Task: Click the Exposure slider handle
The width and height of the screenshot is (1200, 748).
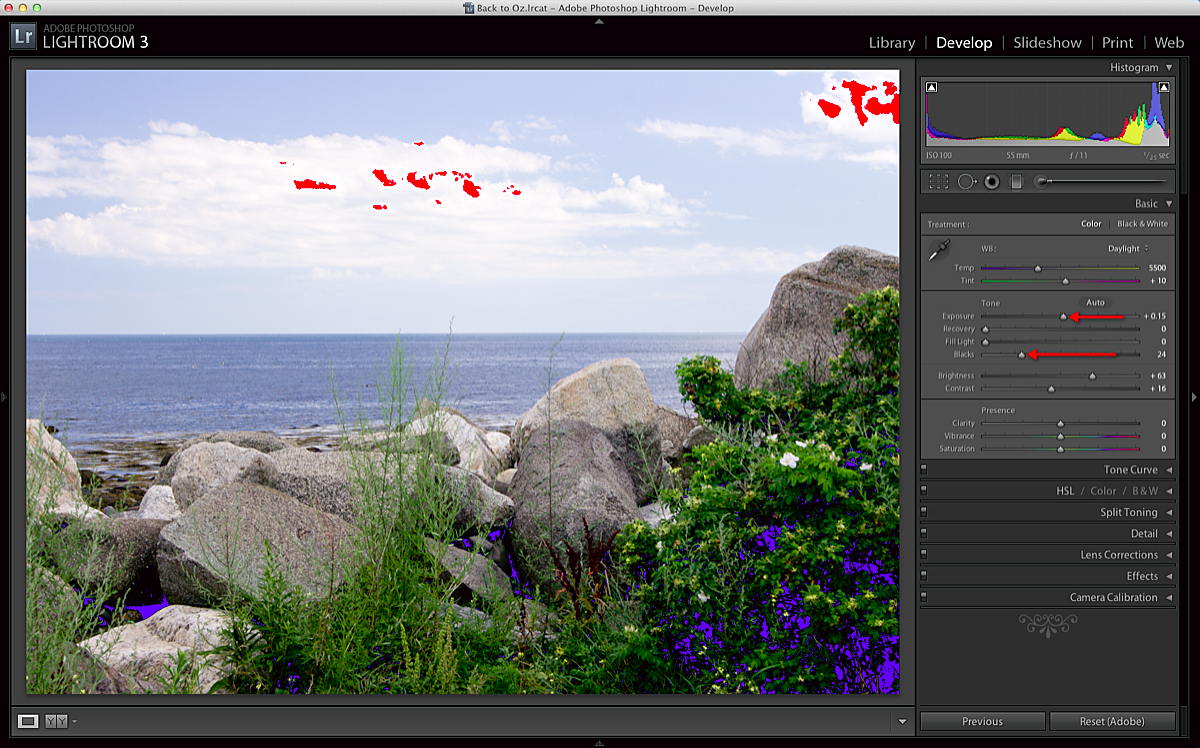Action: click(1064, 317)
